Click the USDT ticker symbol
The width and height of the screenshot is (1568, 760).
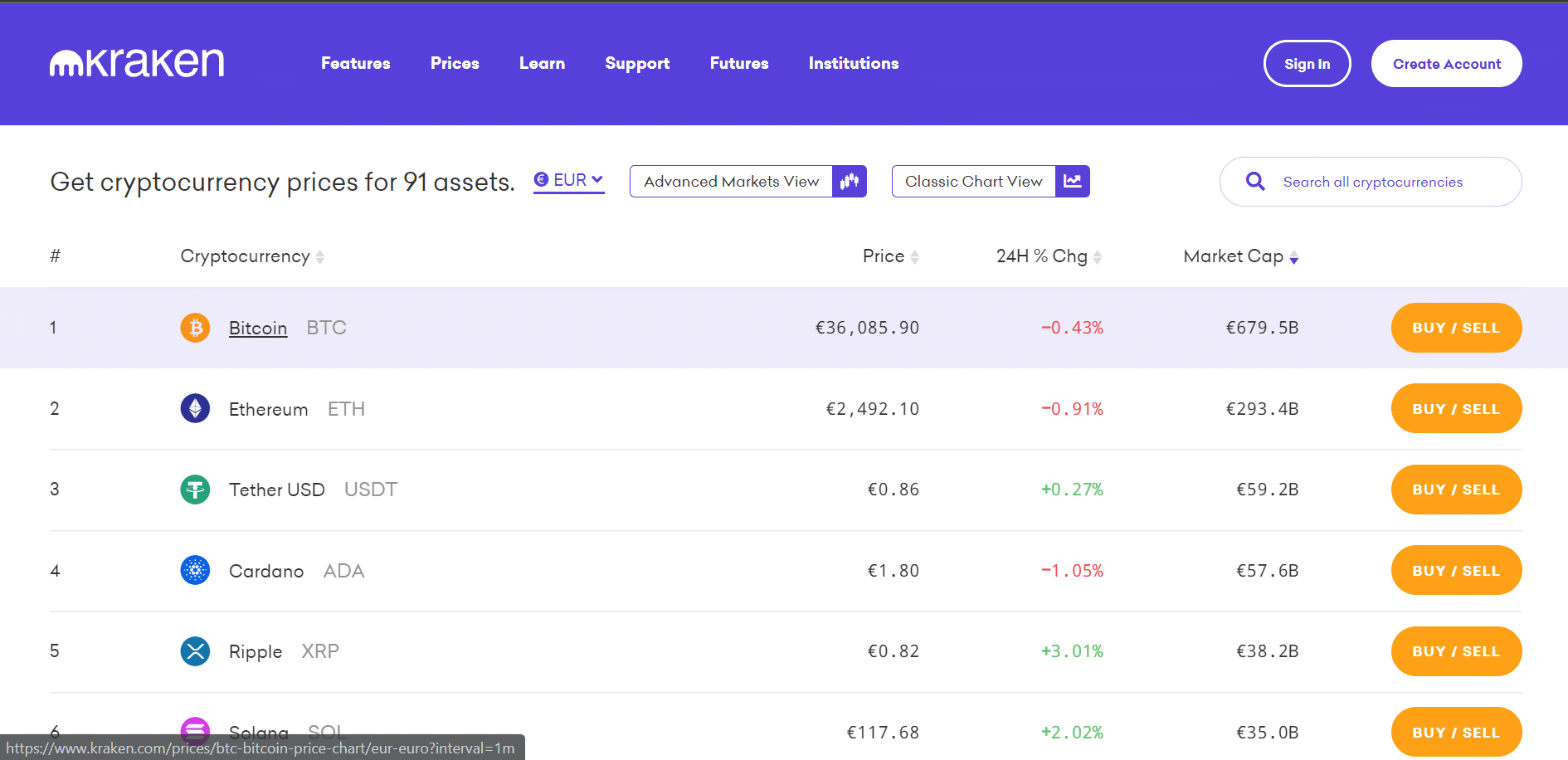click(x=371, y=490)
